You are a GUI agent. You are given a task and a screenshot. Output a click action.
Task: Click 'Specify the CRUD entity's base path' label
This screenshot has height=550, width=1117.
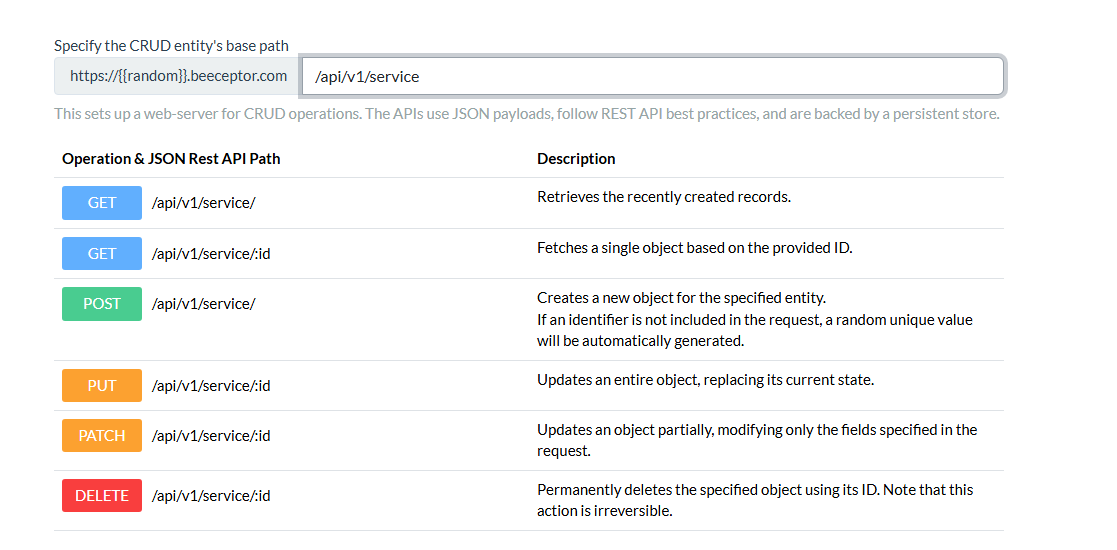[x=172, y=46]
